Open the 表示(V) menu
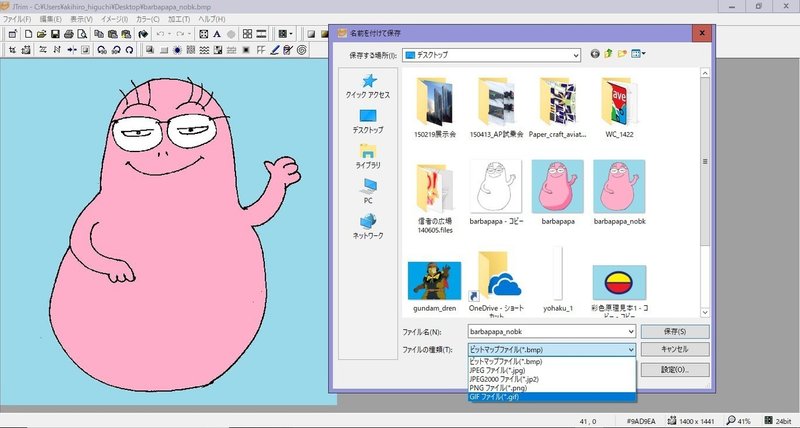The width and height of the screenshot is (800, 428). click(81, 19)
